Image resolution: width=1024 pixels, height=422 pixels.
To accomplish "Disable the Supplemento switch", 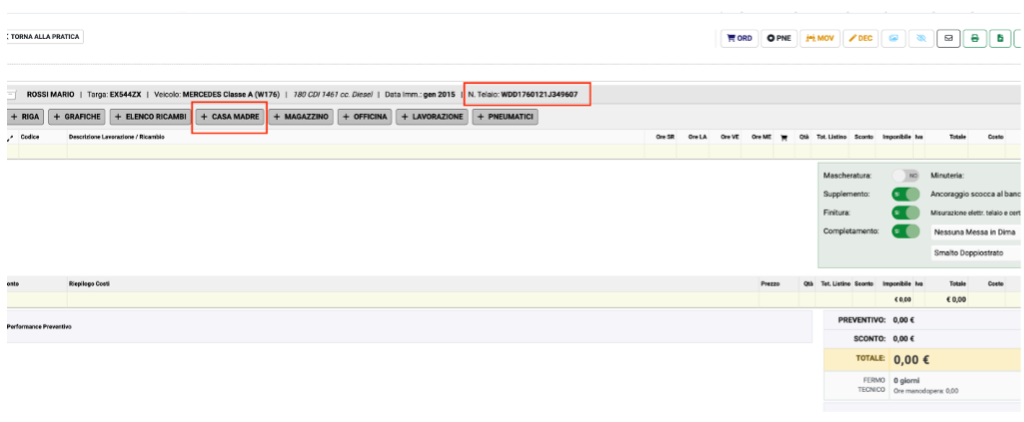I will pyautogui.click(x=906, y=195).
